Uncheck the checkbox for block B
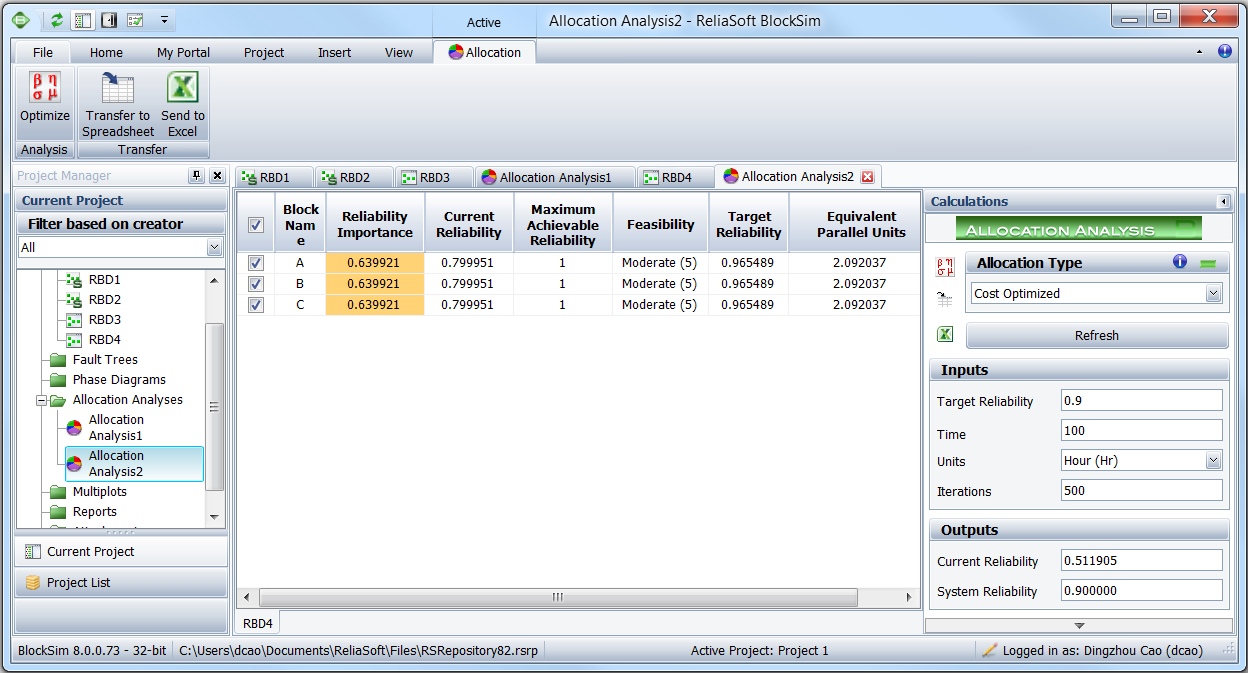This screenshot has height=673, width=1248. click(255, 284)
